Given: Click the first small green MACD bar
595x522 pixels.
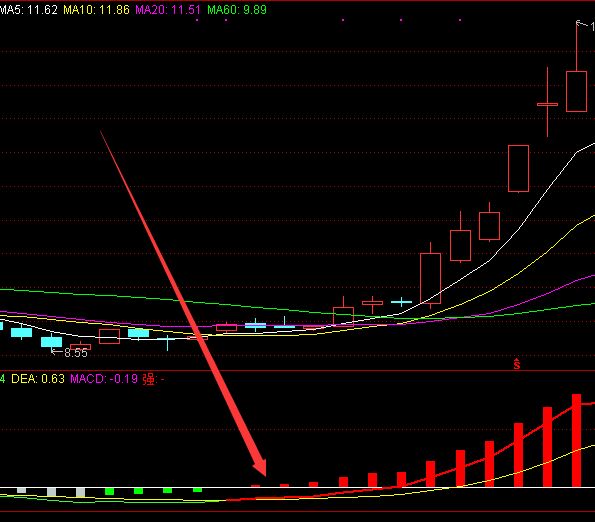Looking at the screenshot, I should [109, 491].
